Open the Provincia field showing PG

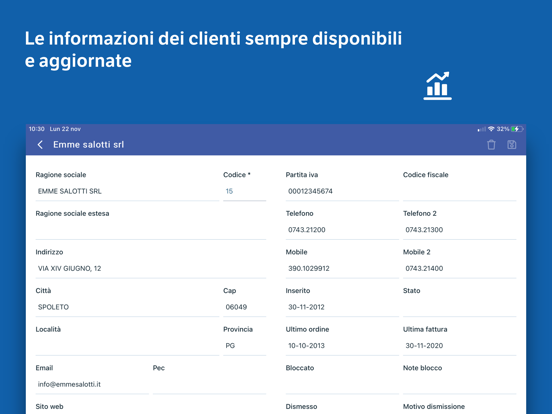(x=244, y=346)
